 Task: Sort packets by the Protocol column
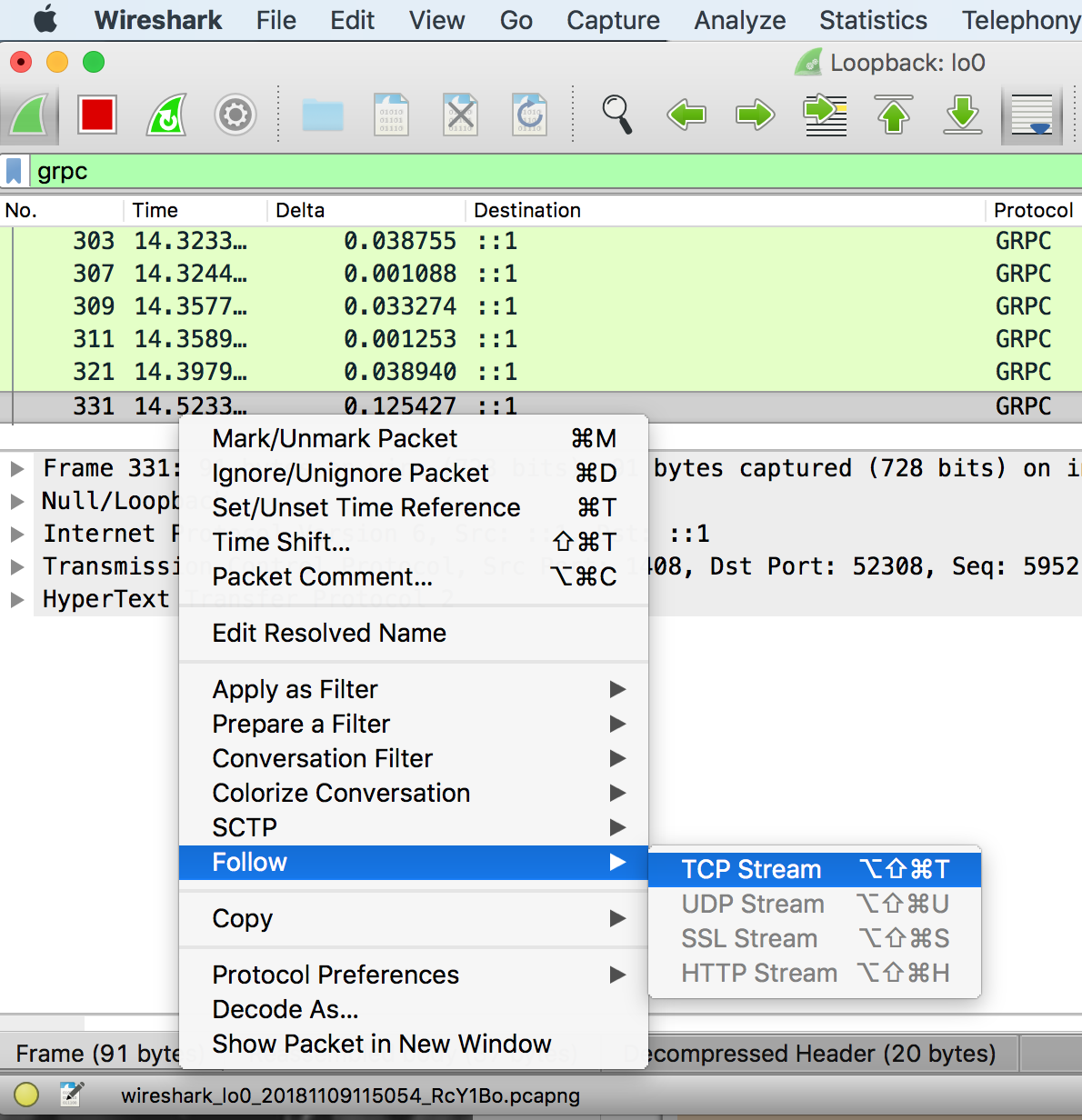(x=1034, y=211)
